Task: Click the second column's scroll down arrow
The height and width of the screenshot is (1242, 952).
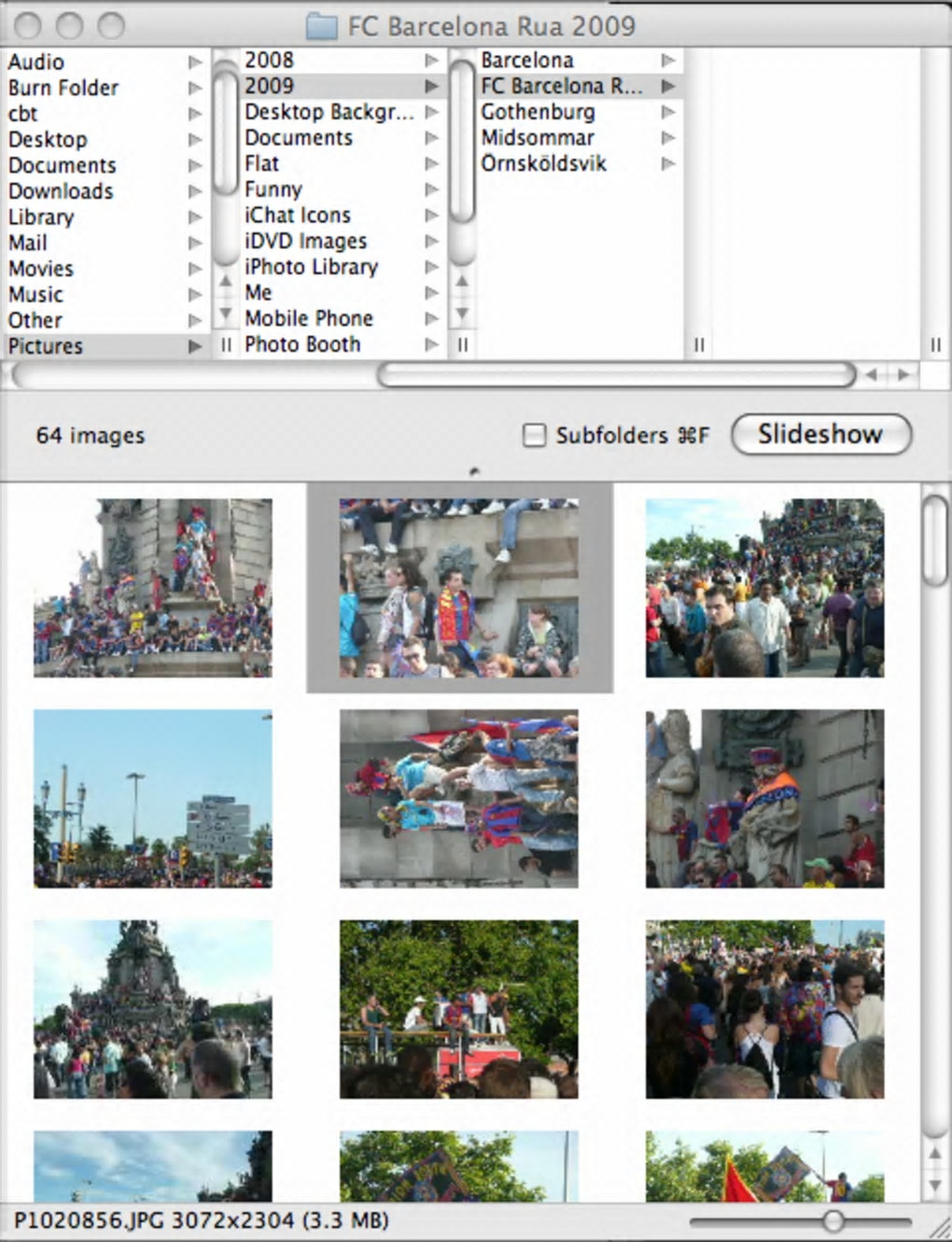Action: click(x=462, y=314)
